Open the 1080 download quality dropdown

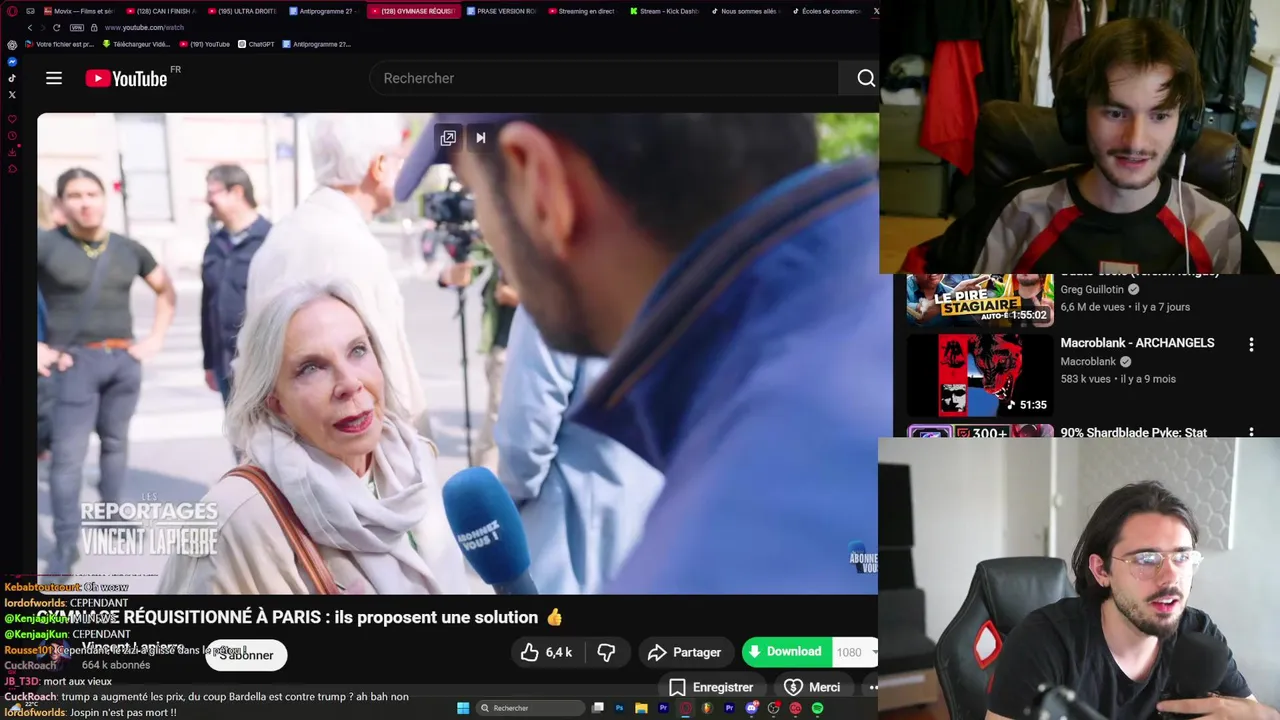[856, 652]
